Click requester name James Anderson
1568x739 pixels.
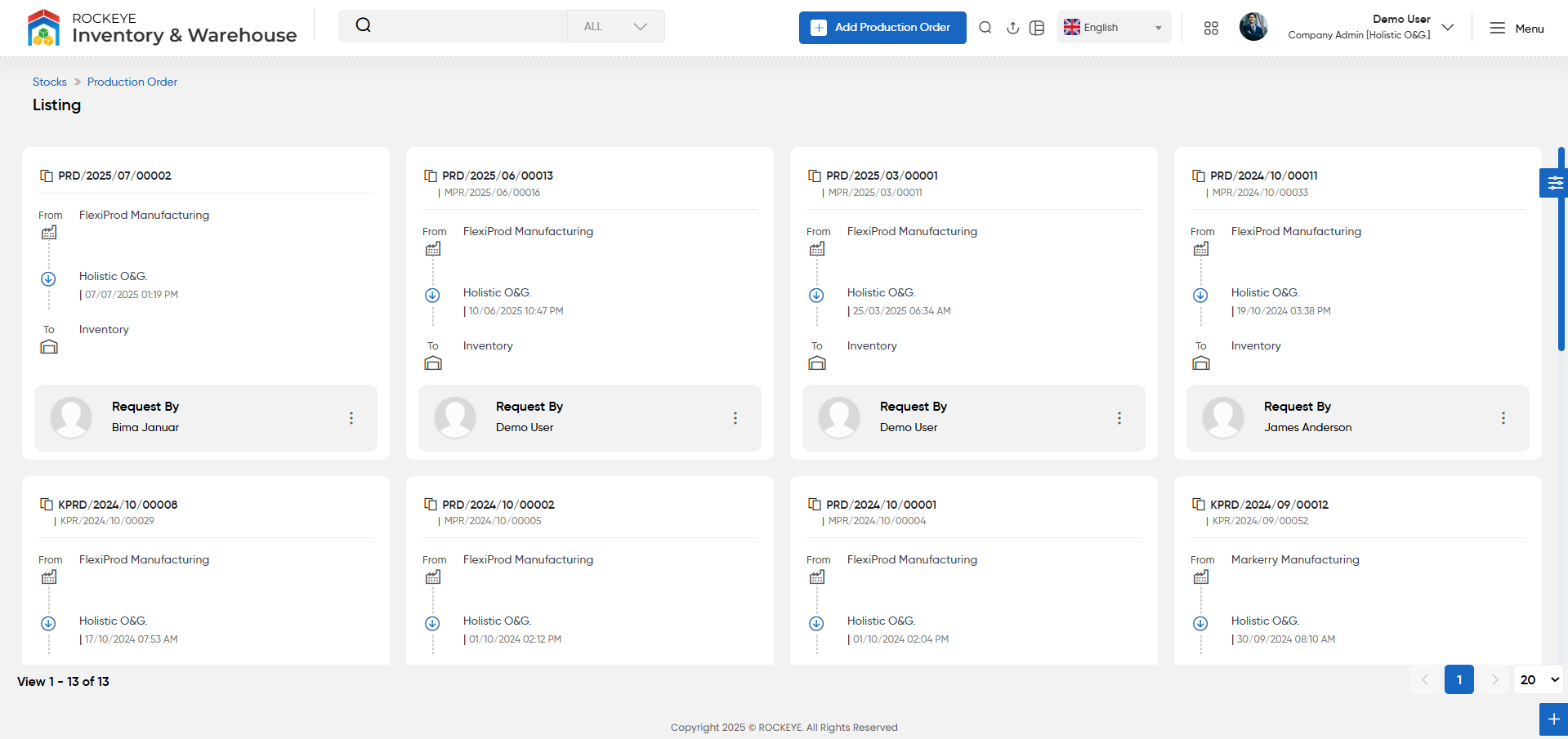click(x=1308, y=427)
